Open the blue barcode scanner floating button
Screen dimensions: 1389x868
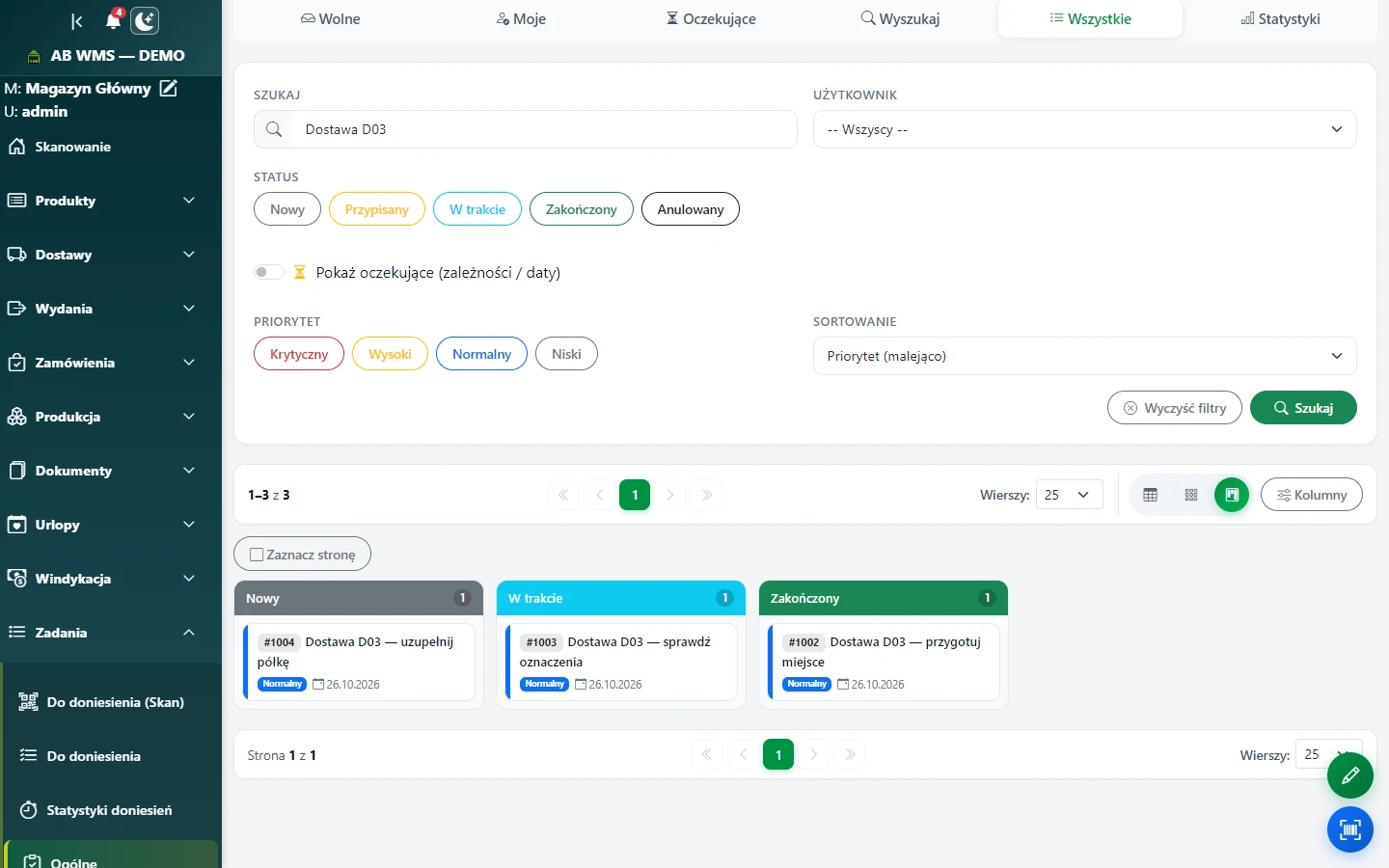pyautogui.click(x=1350, y=829)
